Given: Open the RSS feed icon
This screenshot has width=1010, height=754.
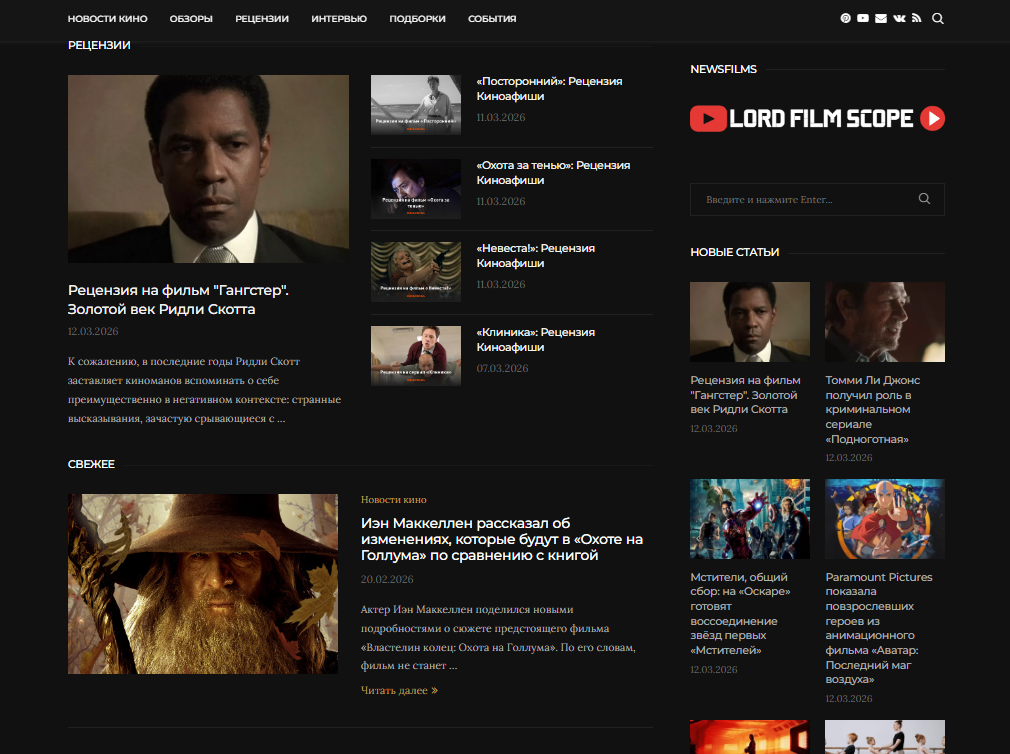Looking at the screenshot, I should [916, 19].
